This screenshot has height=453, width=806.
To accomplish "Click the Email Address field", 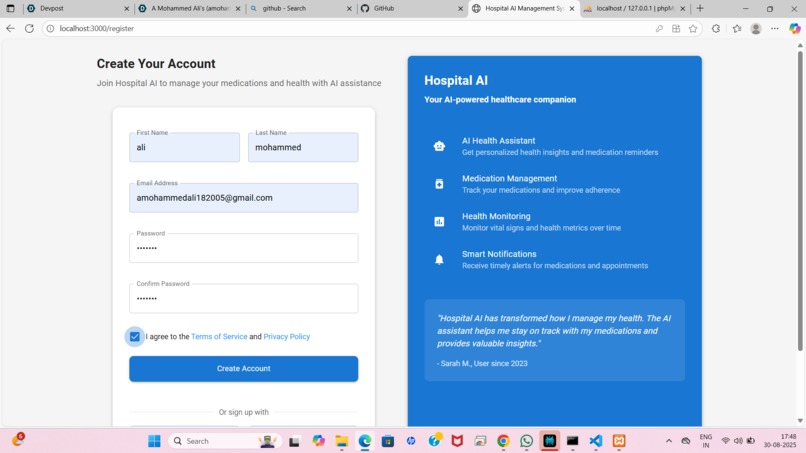I will click(244, 197).
